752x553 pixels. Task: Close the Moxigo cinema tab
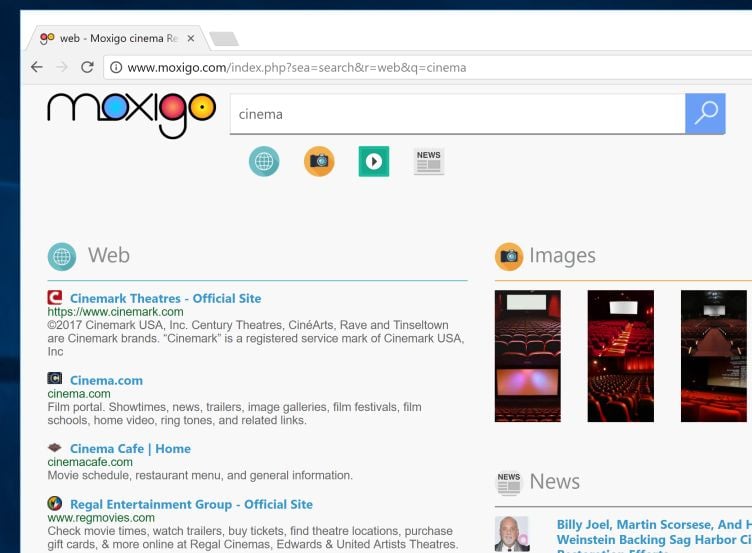(x=191, y=38)
